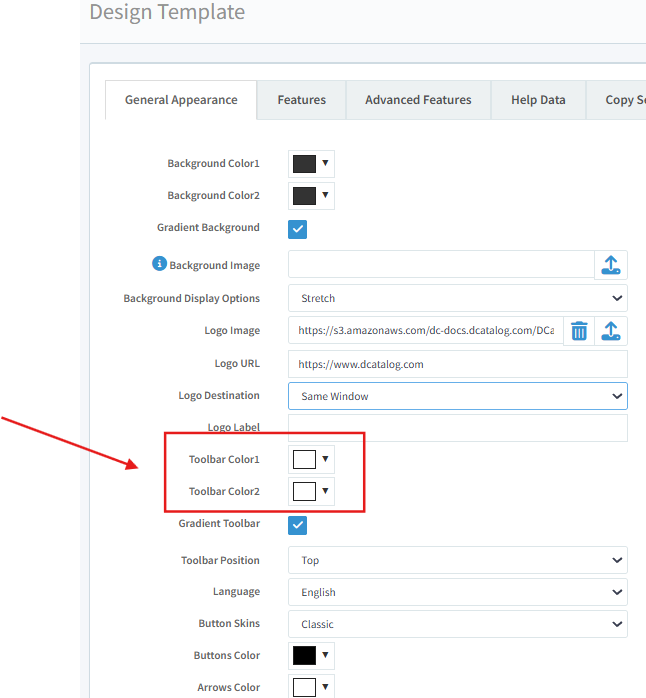This screenshot has height=698, width=646.
Task: Select the Help Data tab
Action: point(538,100)
